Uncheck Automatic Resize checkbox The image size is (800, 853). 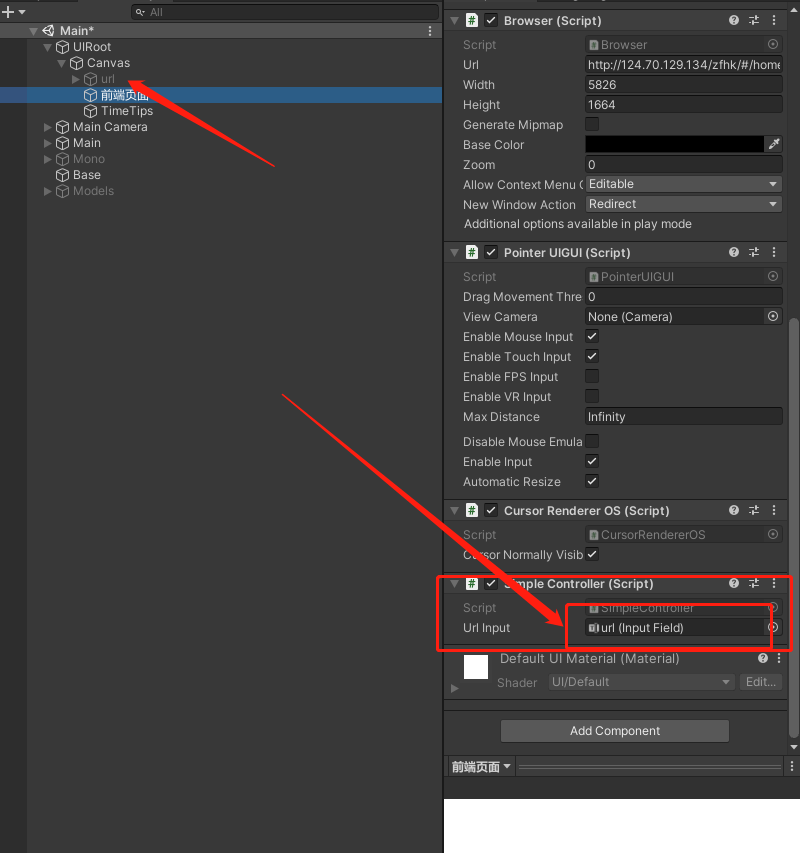pos(592,481)
